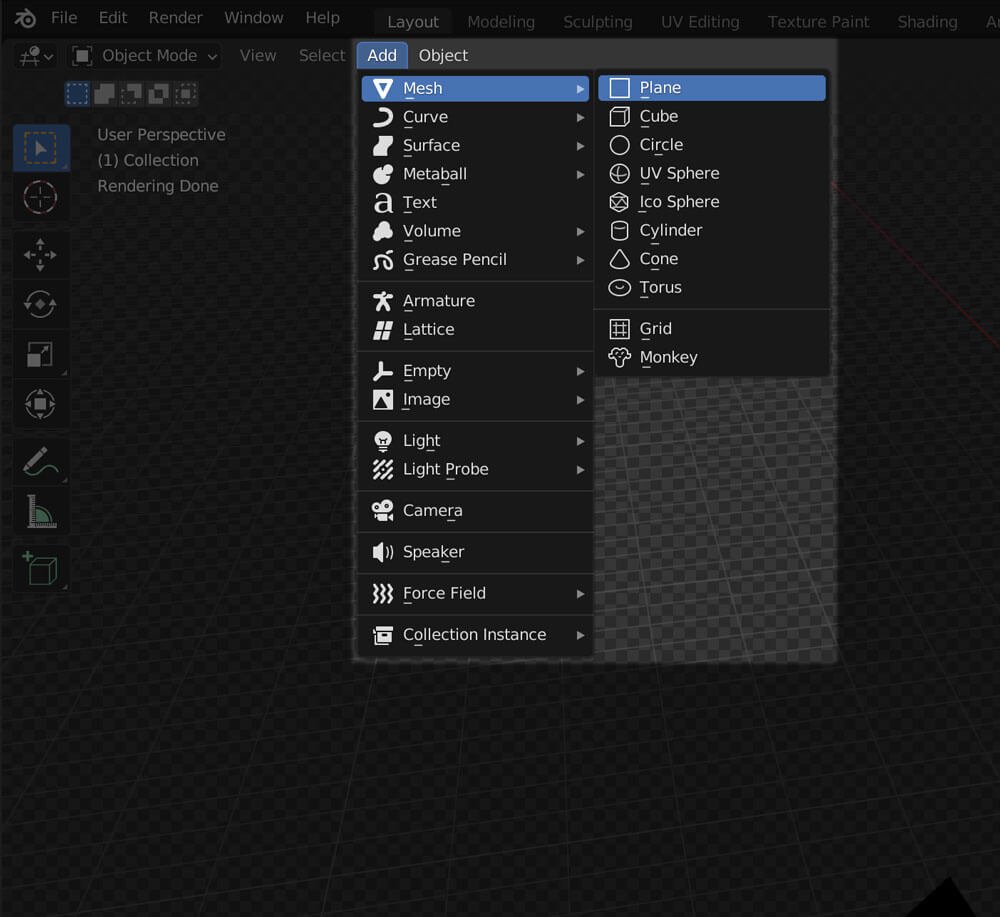Click the Add Cube tool icon

(41, 569)
